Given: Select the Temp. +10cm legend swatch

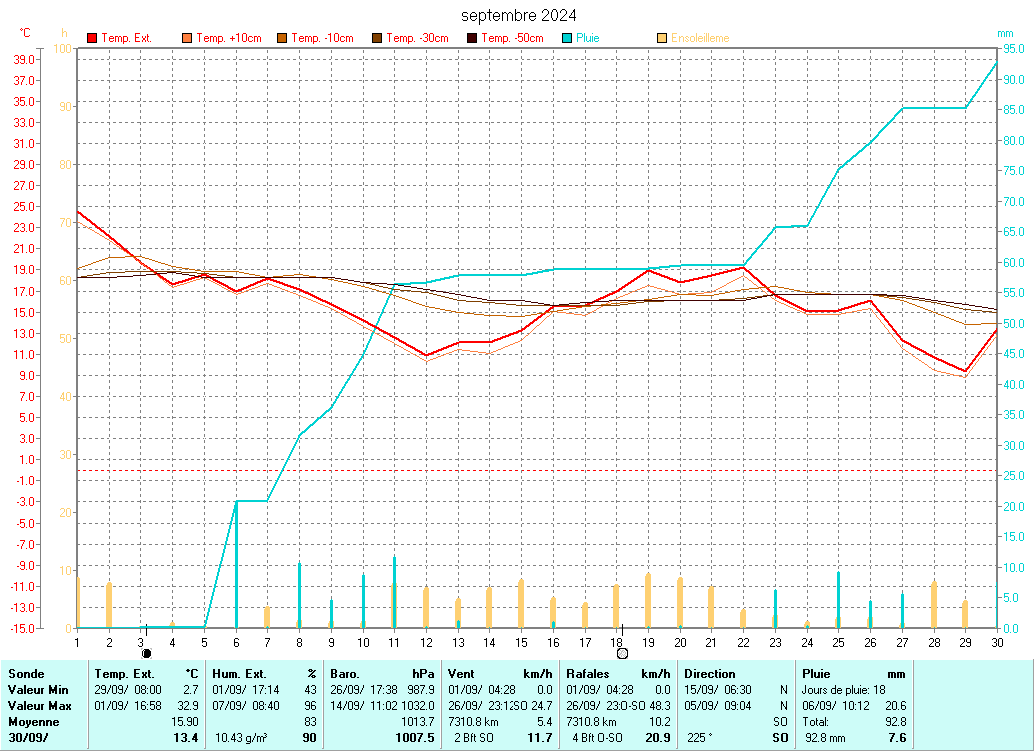Looking at the screenshot, I should (187, 38).
